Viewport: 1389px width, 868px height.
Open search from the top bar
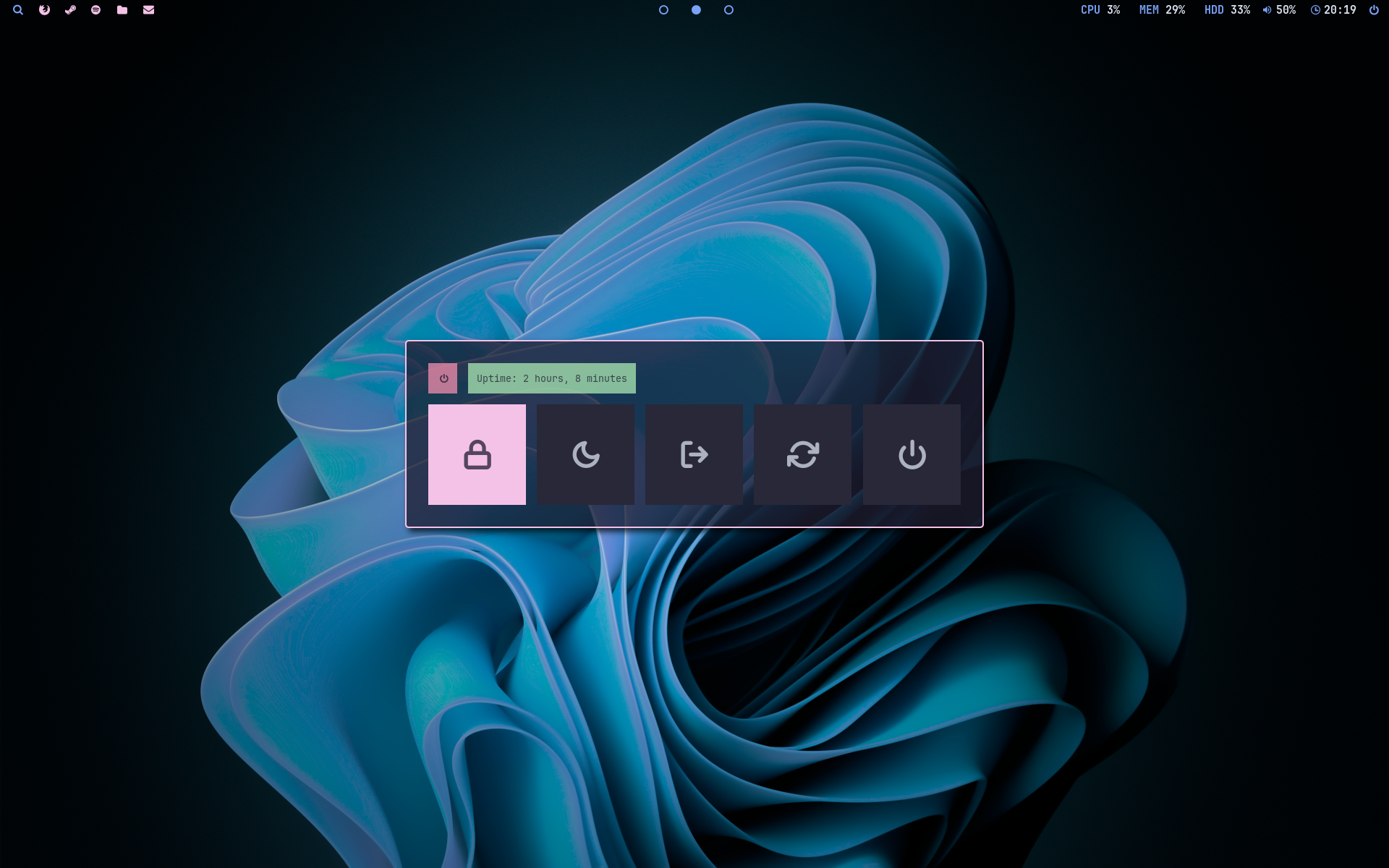[x=18, y=10]
